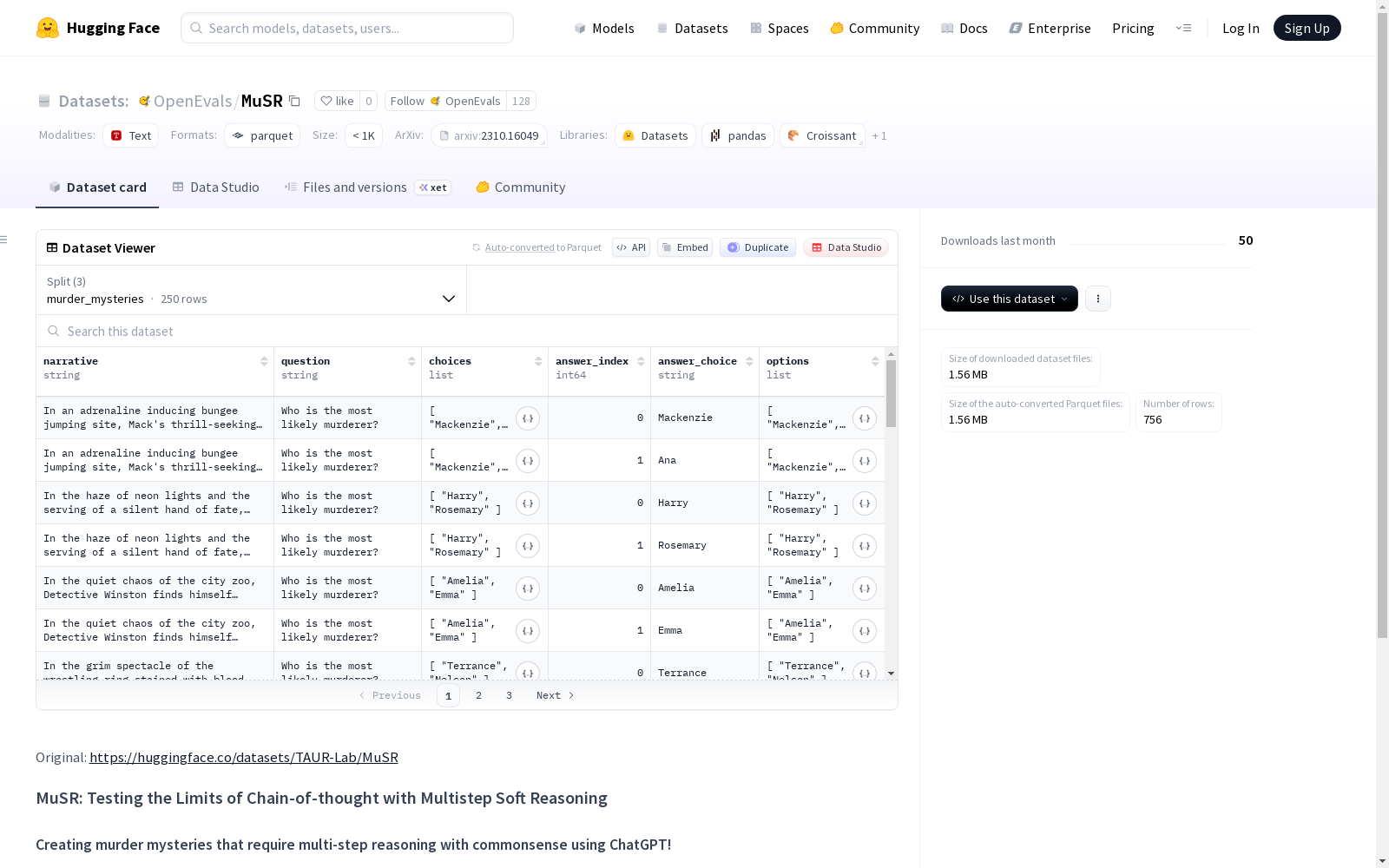The image size is (1389, 868).
Task: Filter by Text modality tag
Action: click(131, 135)
